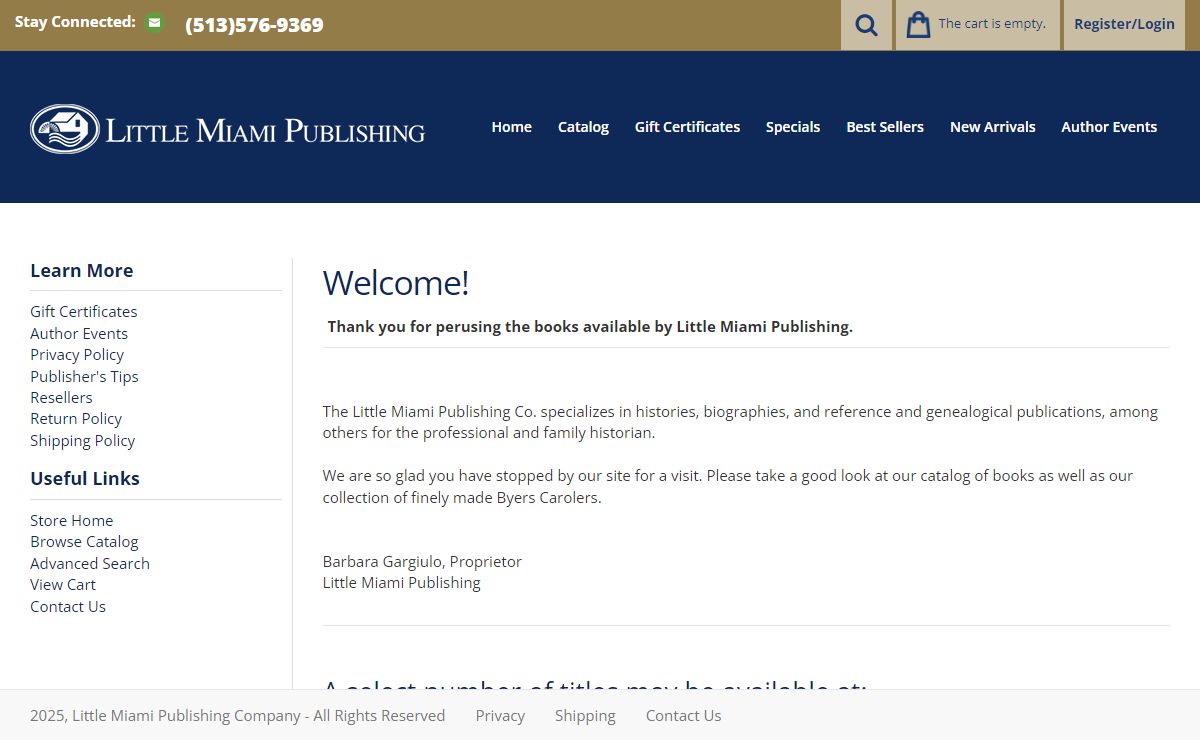Click Contact Us in sidebar
The image size is (1200, 740).
[68, 607]
